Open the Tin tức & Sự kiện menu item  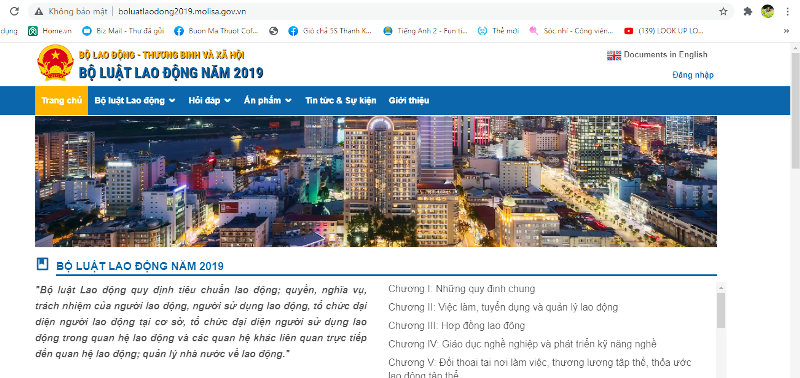pos(341,100)
